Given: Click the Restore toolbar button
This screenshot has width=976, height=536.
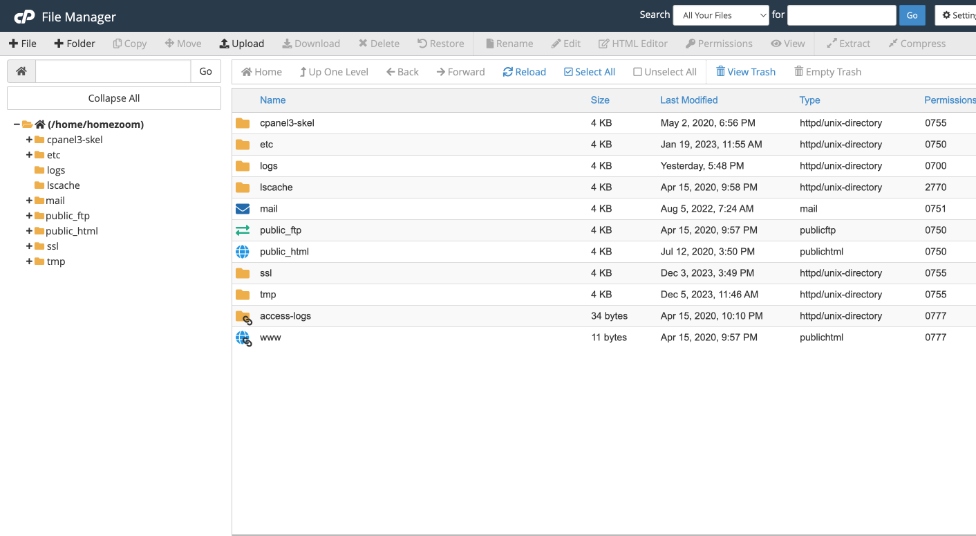Looking at the screenshot, I should [441, 44].
